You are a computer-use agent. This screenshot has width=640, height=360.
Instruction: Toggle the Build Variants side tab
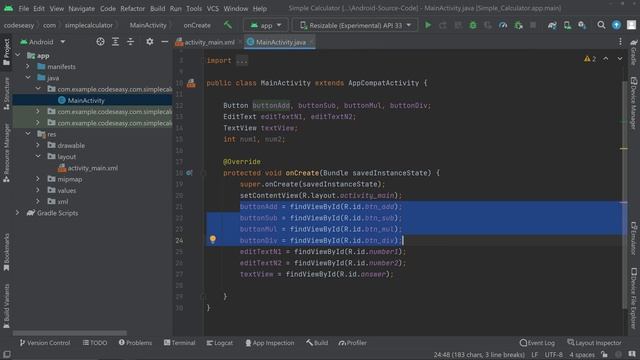(6, 306)
